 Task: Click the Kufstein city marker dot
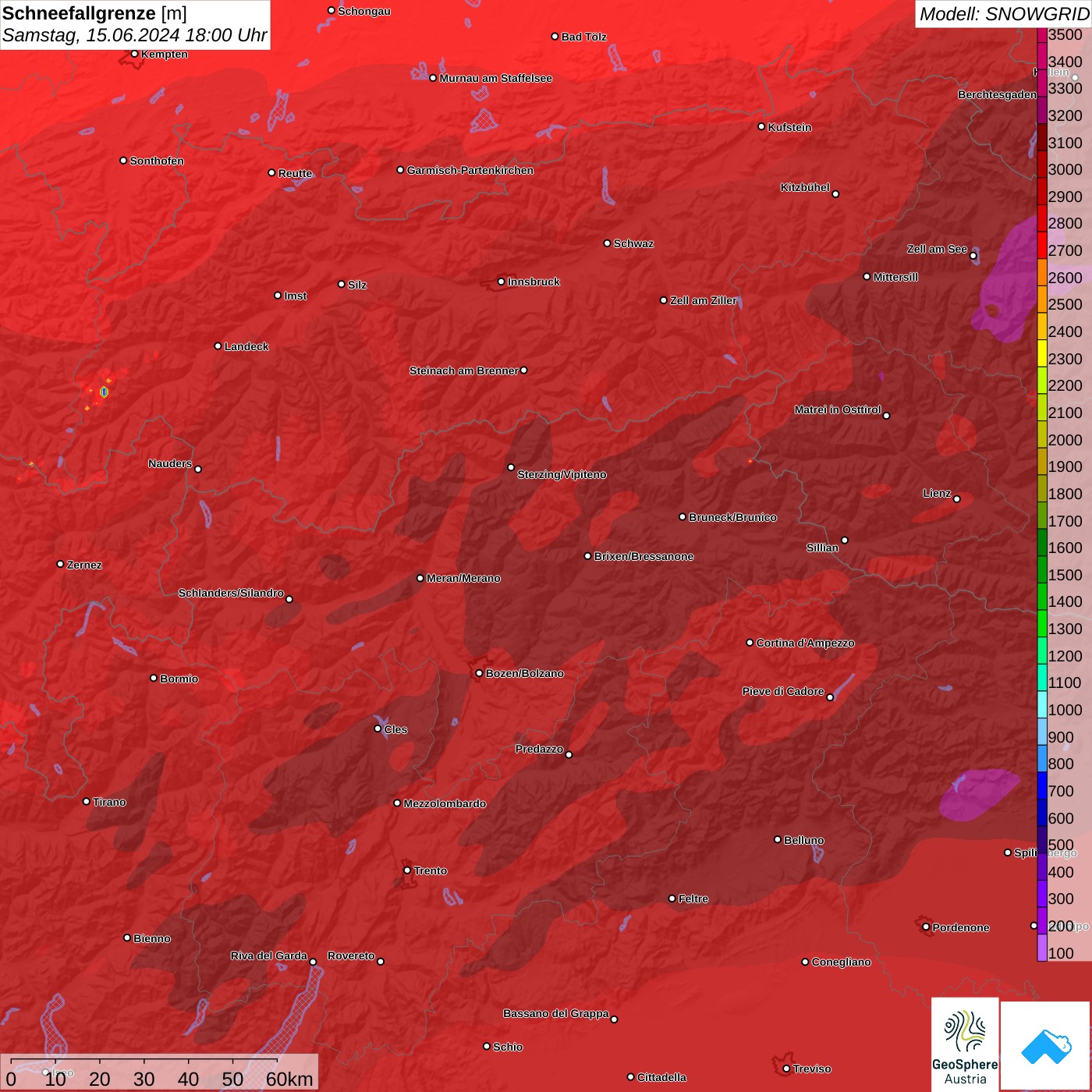point(762,126)
